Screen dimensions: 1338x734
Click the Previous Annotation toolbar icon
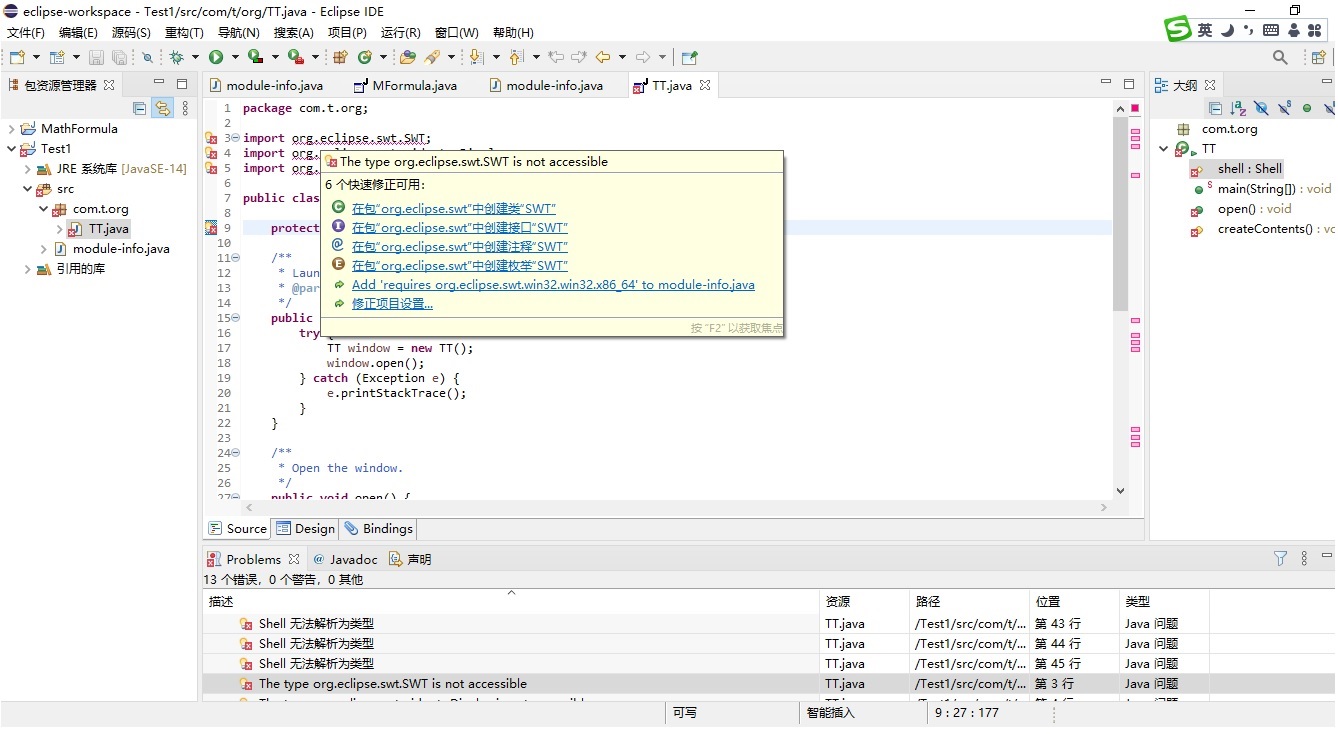[516, 57]
